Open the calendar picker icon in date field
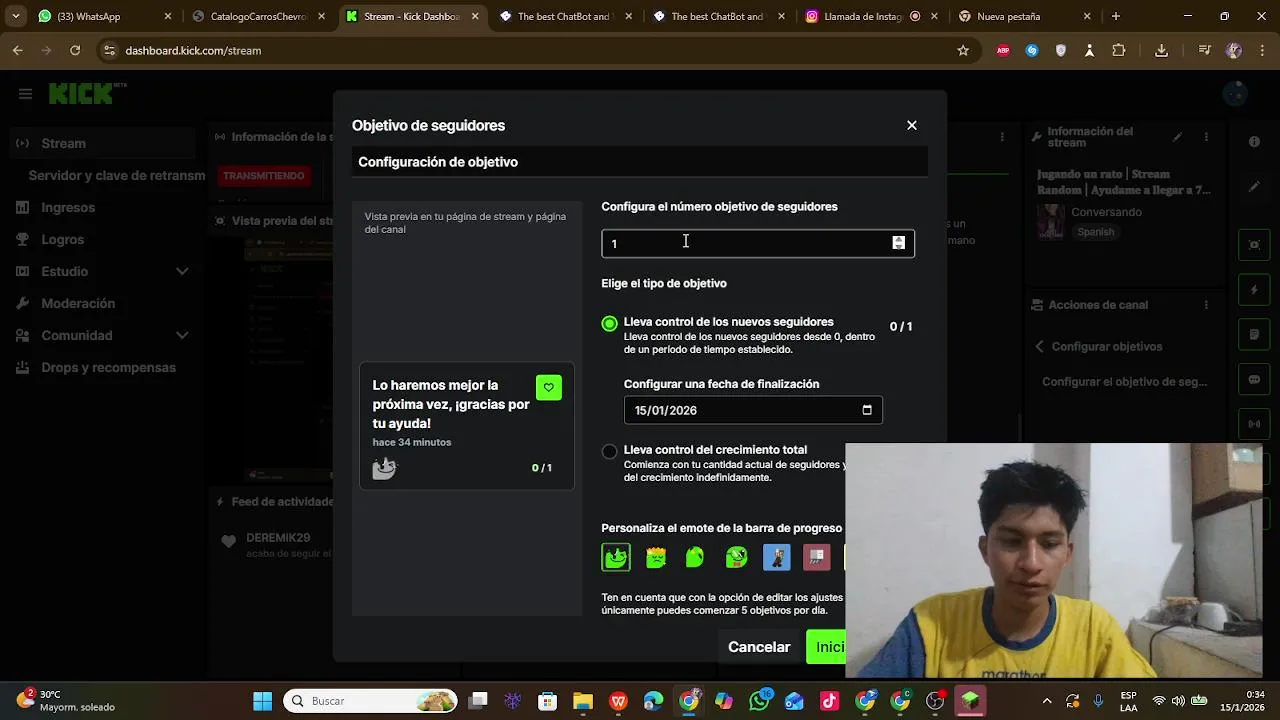 pyautogui.click(x=867, y=410)
